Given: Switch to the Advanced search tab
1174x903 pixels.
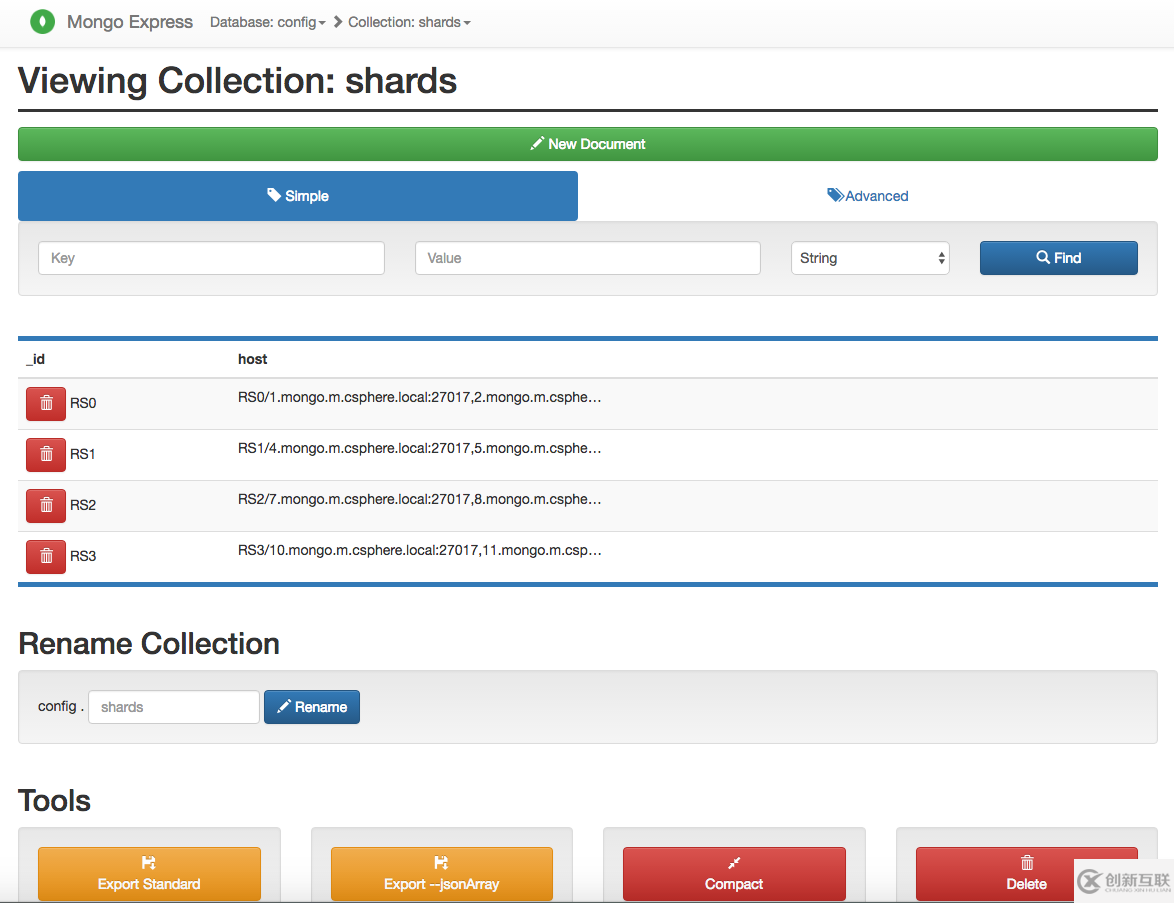Looking at the screenshot, I should (x=868, y=196).
